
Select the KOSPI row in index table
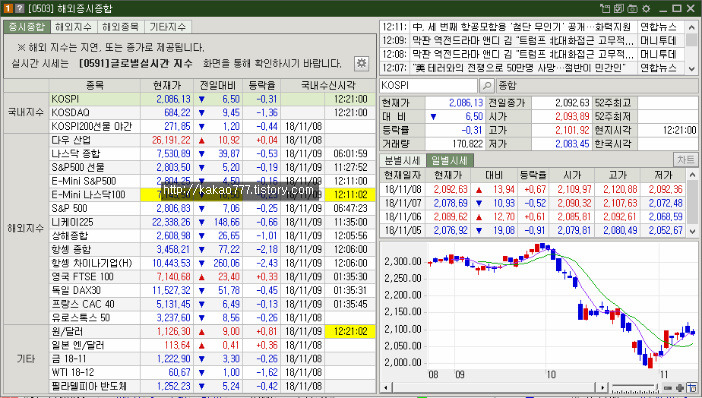coord(212,99)
